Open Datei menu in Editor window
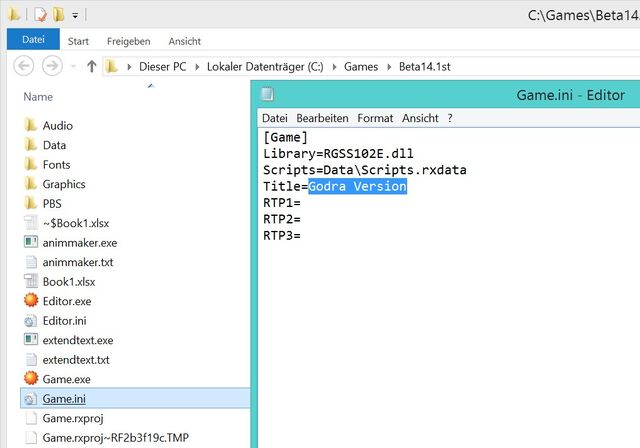 coord(275,118)
